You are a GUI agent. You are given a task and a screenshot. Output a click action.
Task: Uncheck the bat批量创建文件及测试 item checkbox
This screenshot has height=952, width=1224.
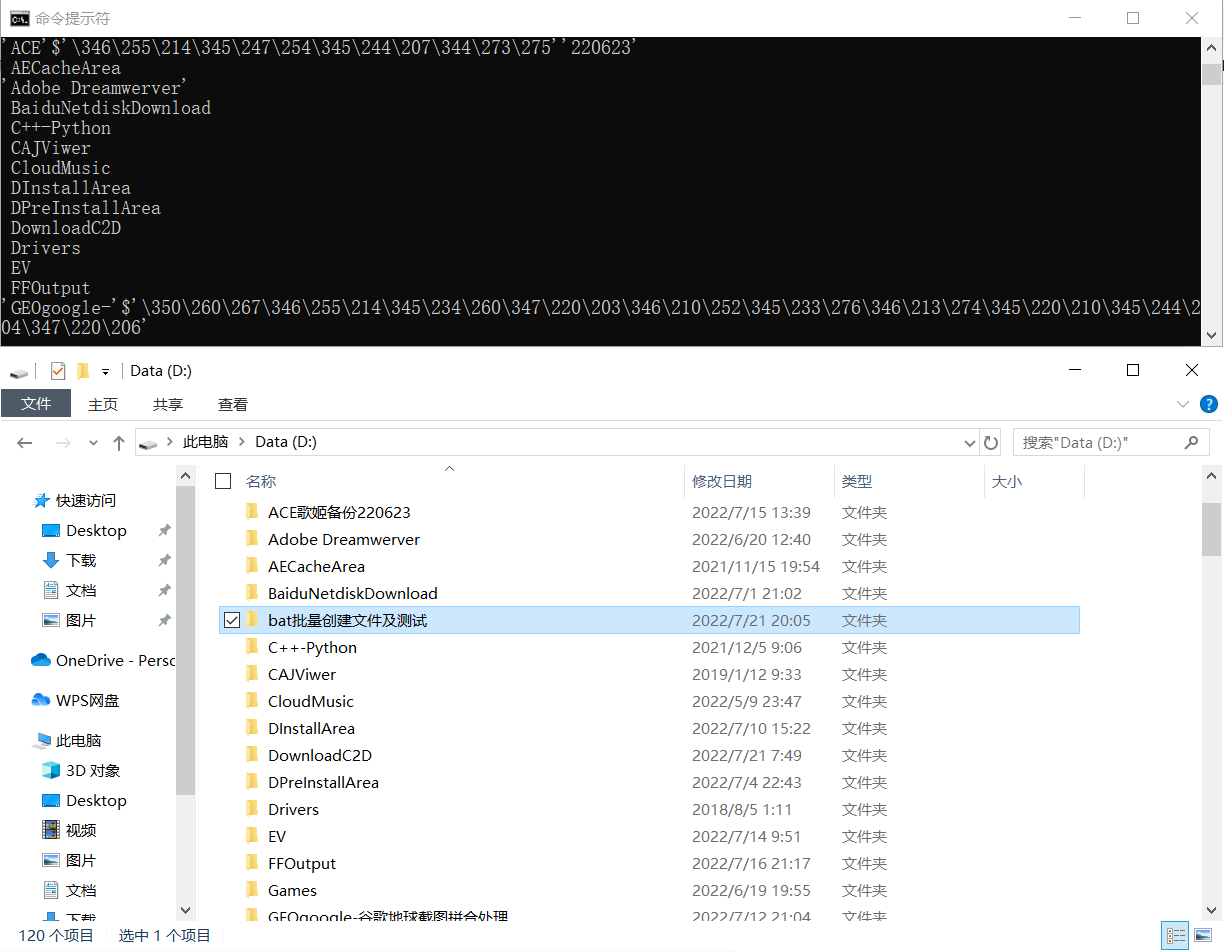232,619
